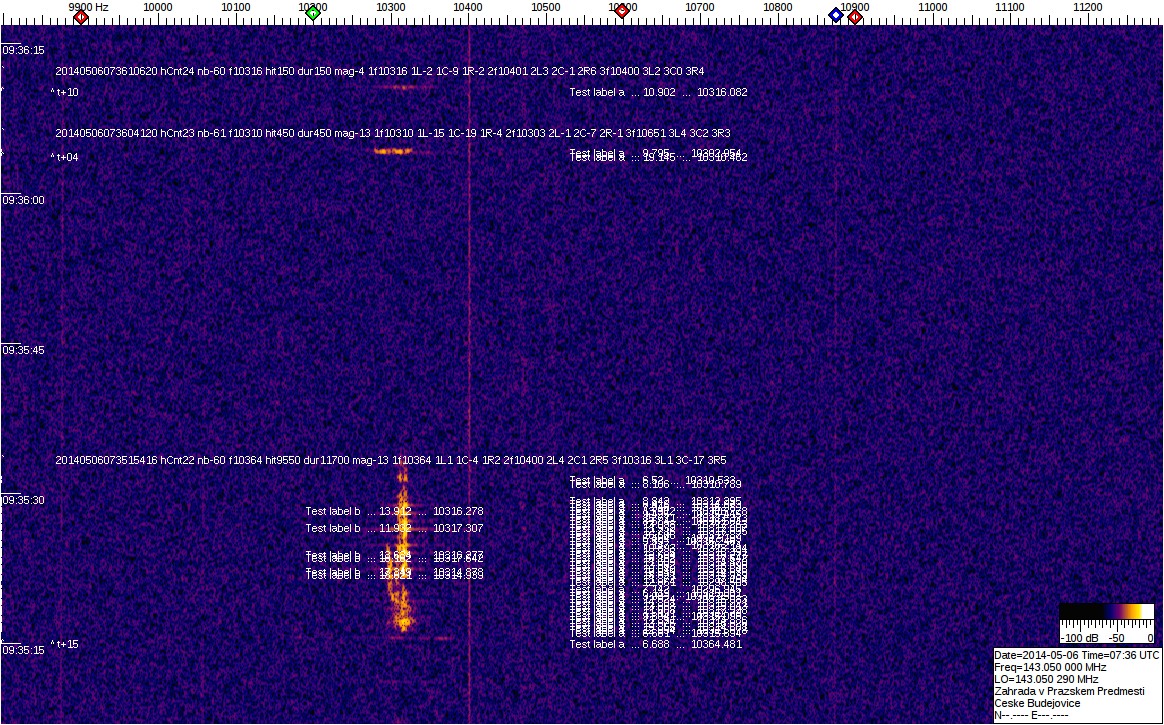Image resolution: width=1164 pixels, height=725 pixels.
Task: Click the Freq=143.050 000 MHz text
Action: pyautogui.click(x=1050, y=666)
